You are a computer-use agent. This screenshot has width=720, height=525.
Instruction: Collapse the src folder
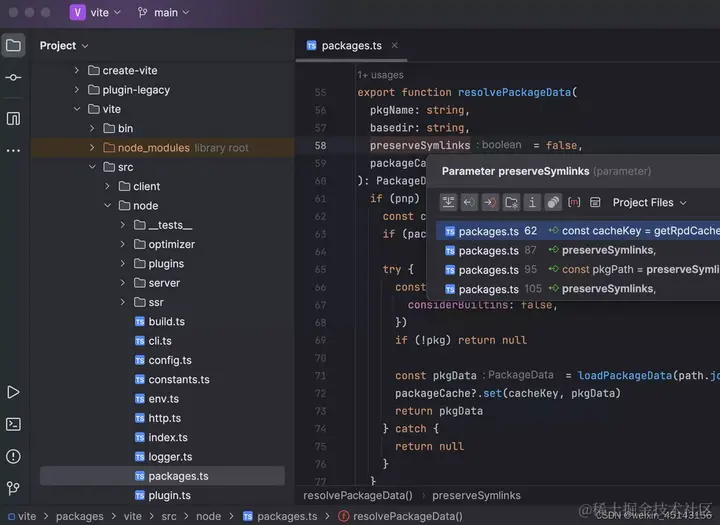pos(92,167)
